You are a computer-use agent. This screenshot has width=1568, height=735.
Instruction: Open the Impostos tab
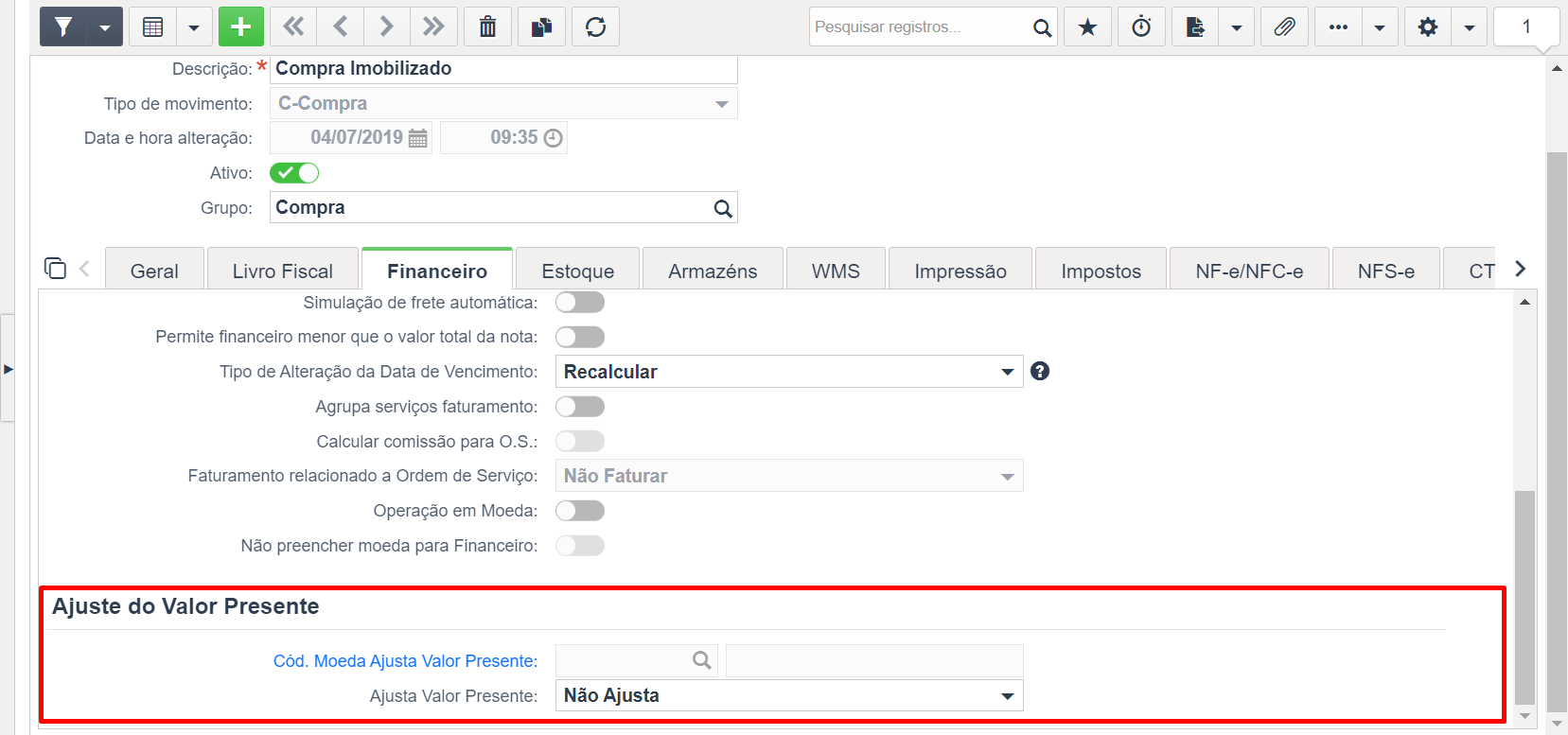(1101, 271)
